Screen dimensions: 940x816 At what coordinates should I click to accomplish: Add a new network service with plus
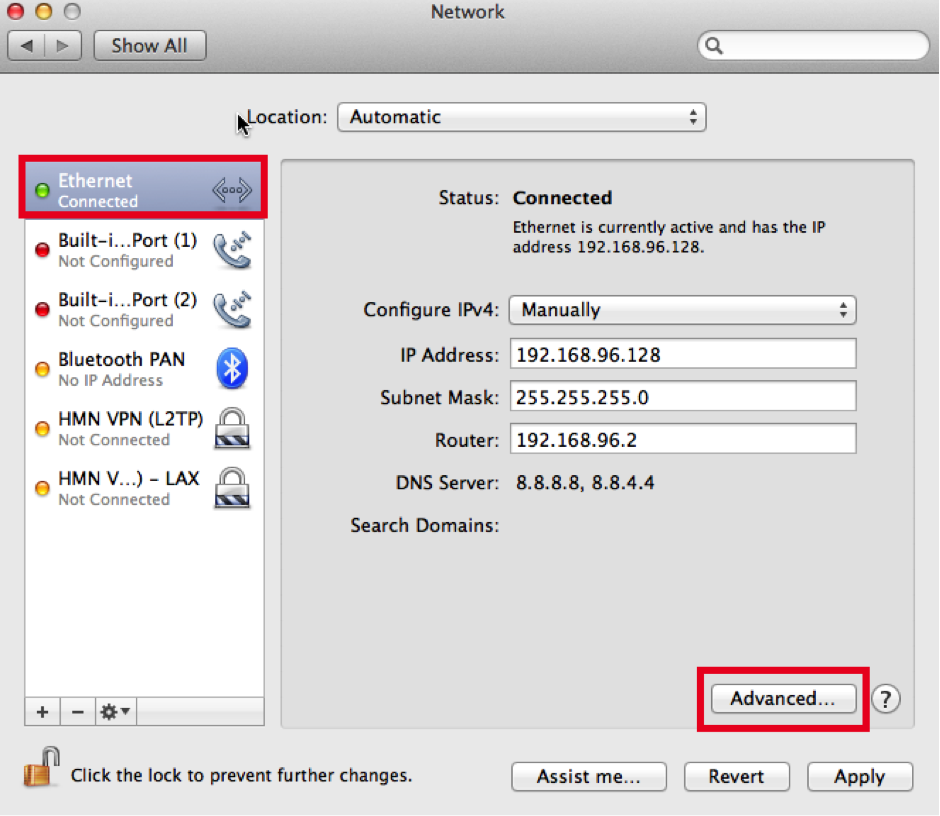42,712
